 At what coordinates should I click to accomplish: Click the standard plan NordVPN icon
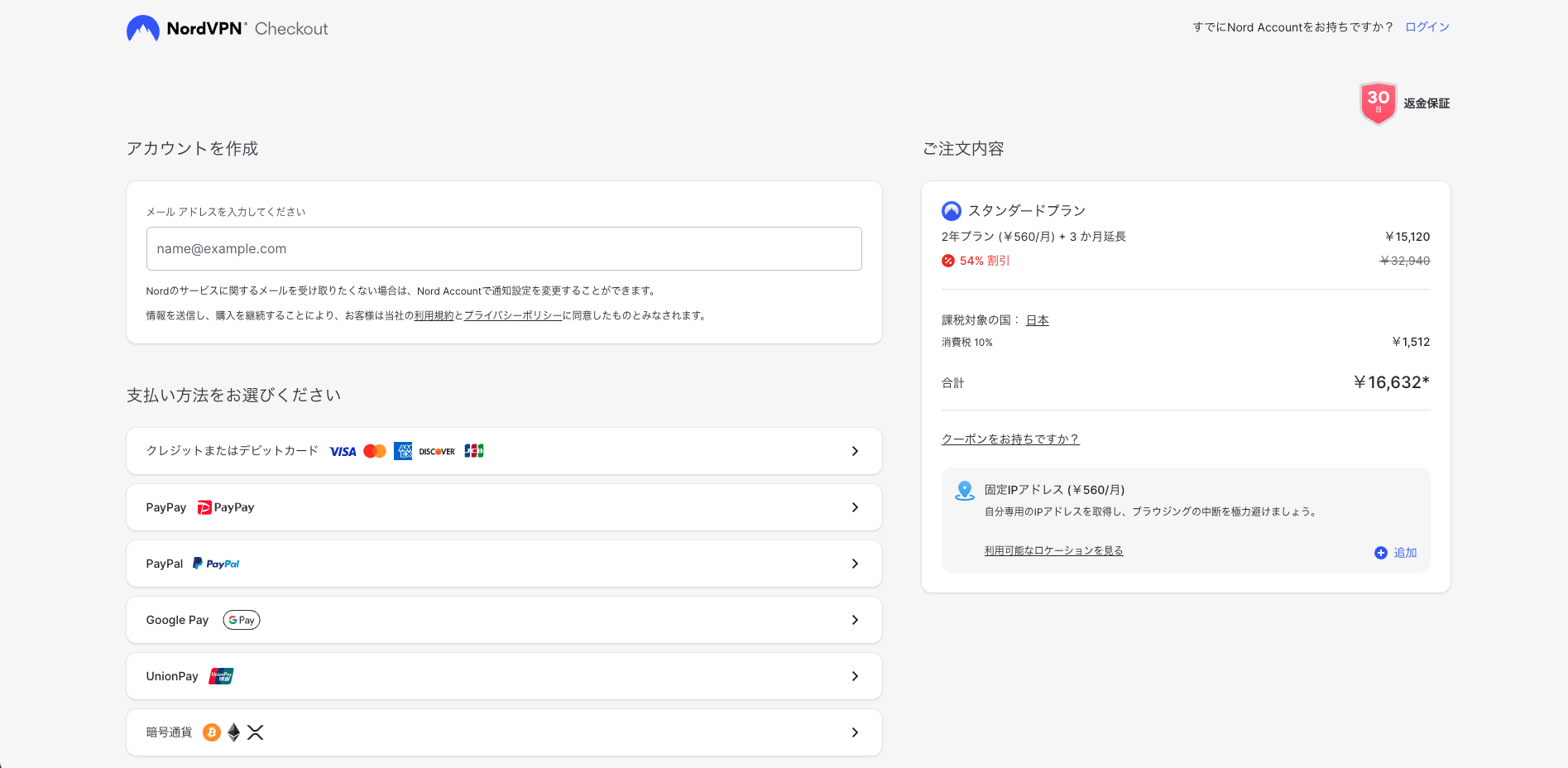click(952, 211)
